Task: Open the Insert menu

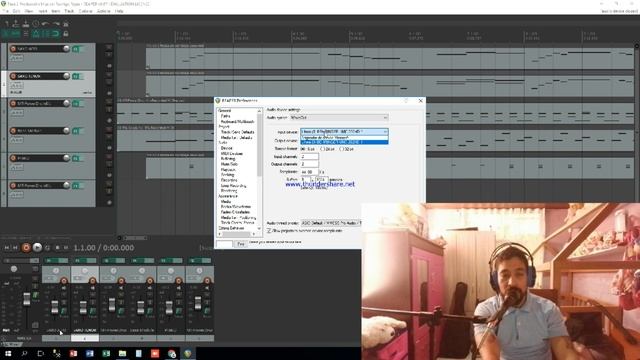Action: click(42, 11)
